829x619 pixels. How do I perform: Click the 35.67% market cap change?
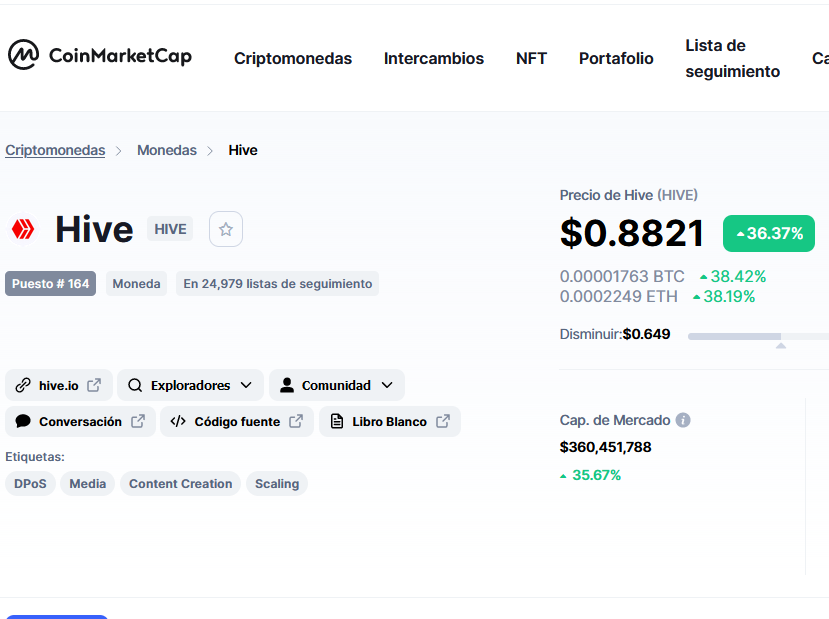coord(591,475)
